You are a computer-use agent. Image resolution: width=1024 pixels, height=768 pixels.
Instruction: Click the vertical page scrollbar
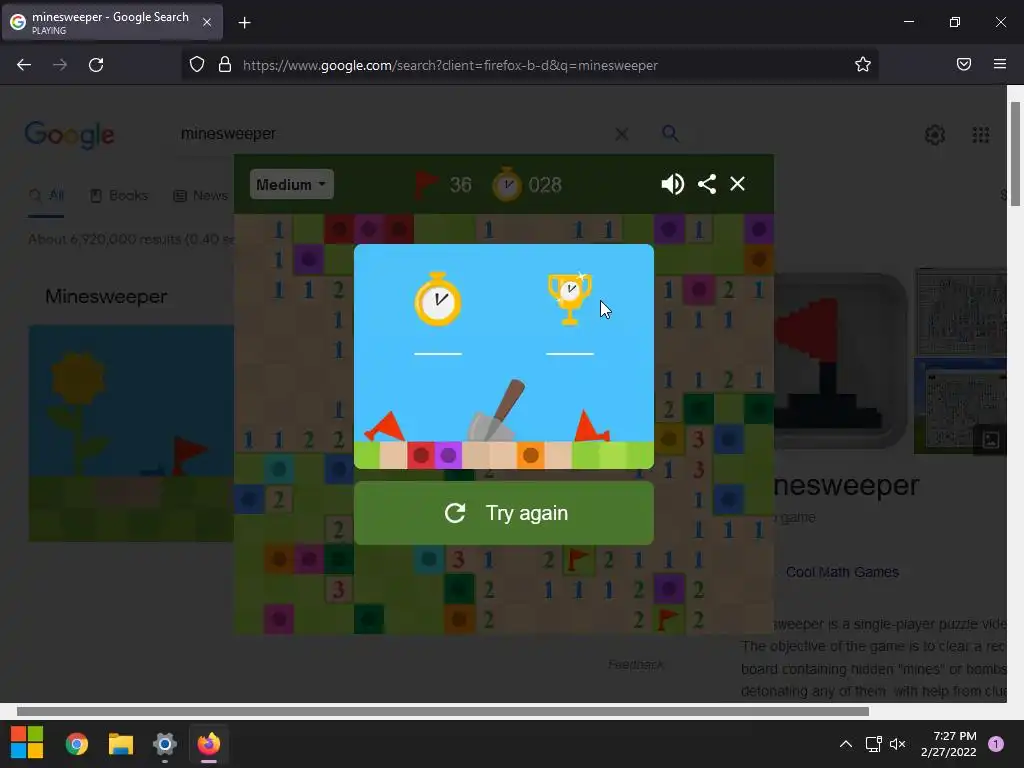coord(1016,154)
